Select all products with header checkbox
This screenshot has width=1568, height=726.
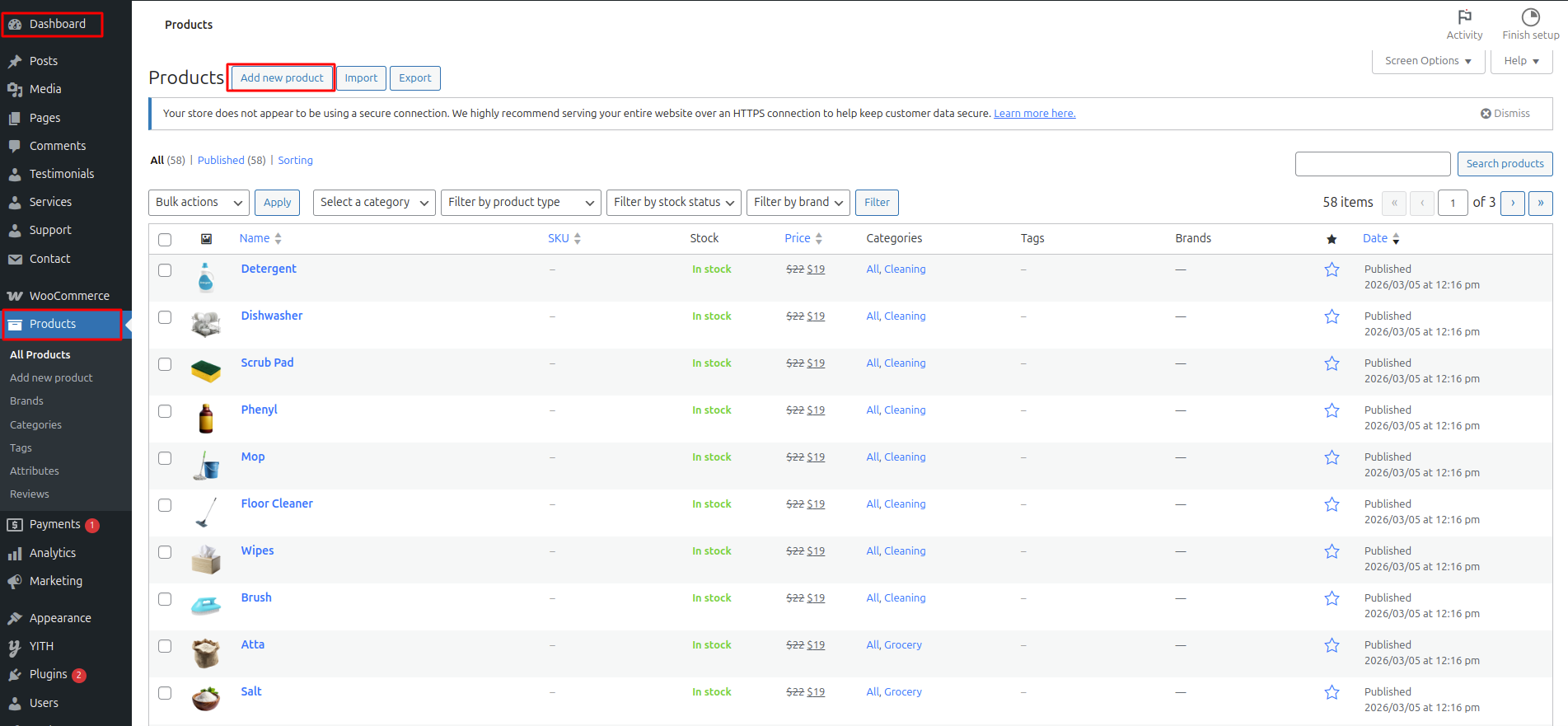(x=165, y=240)
